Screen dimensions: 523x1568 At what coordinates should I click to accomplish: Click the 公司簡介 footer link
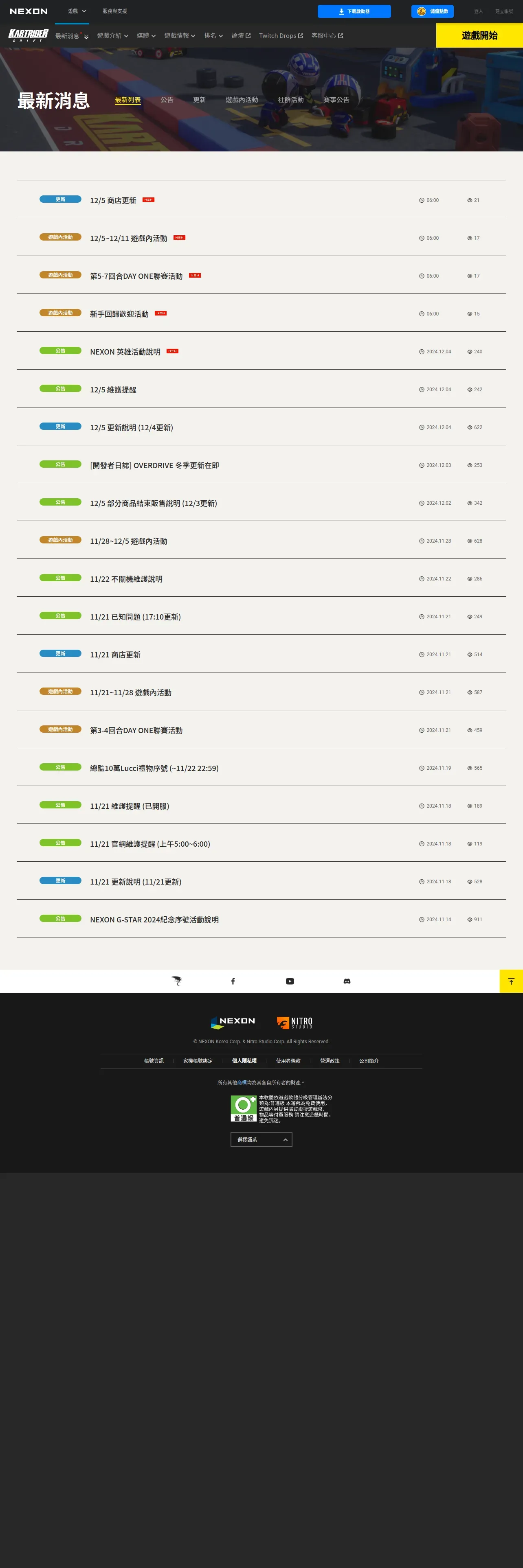tap(369, 1061)
